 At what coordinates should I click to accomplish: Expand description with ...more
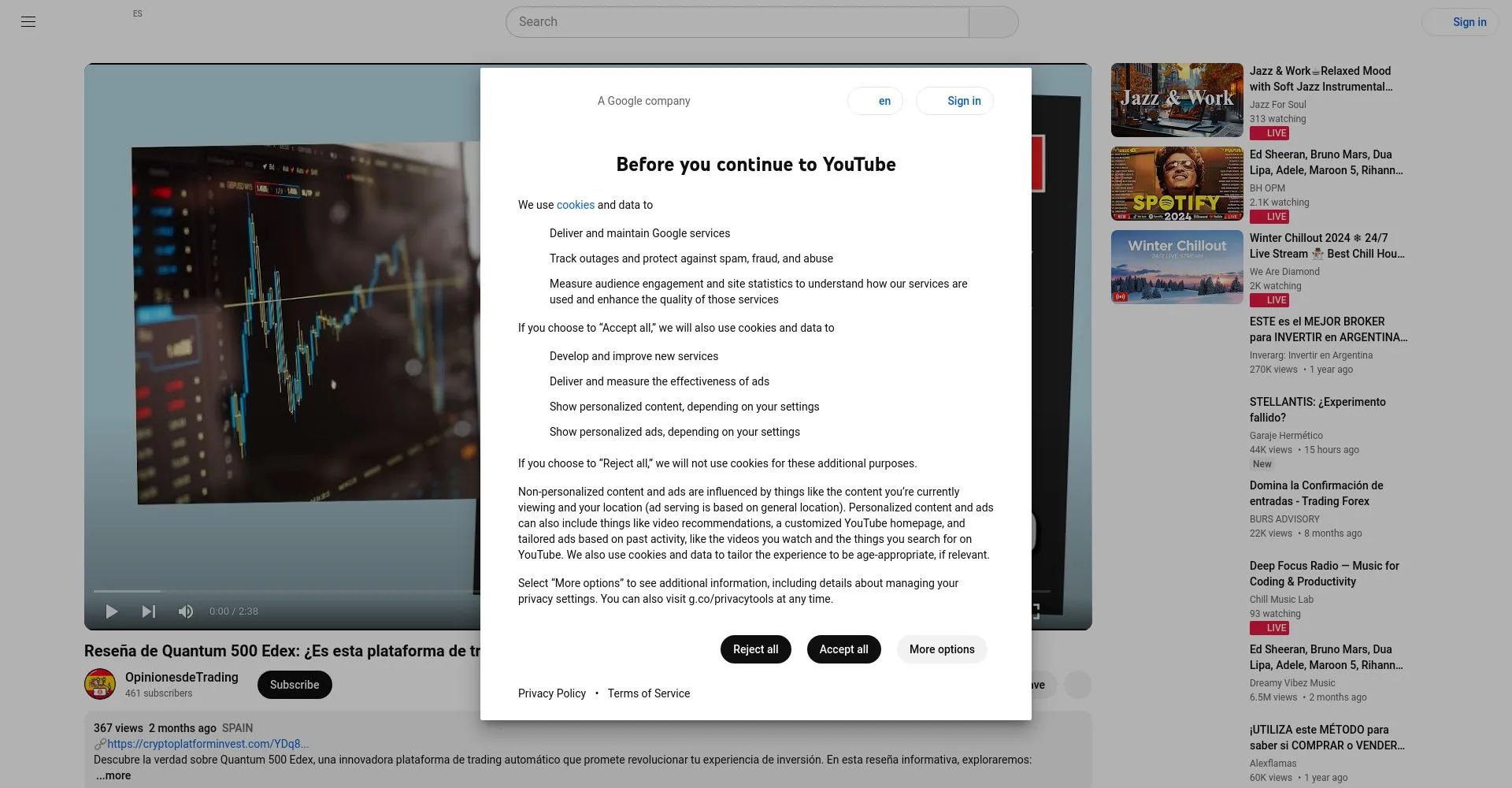[113, 775]
